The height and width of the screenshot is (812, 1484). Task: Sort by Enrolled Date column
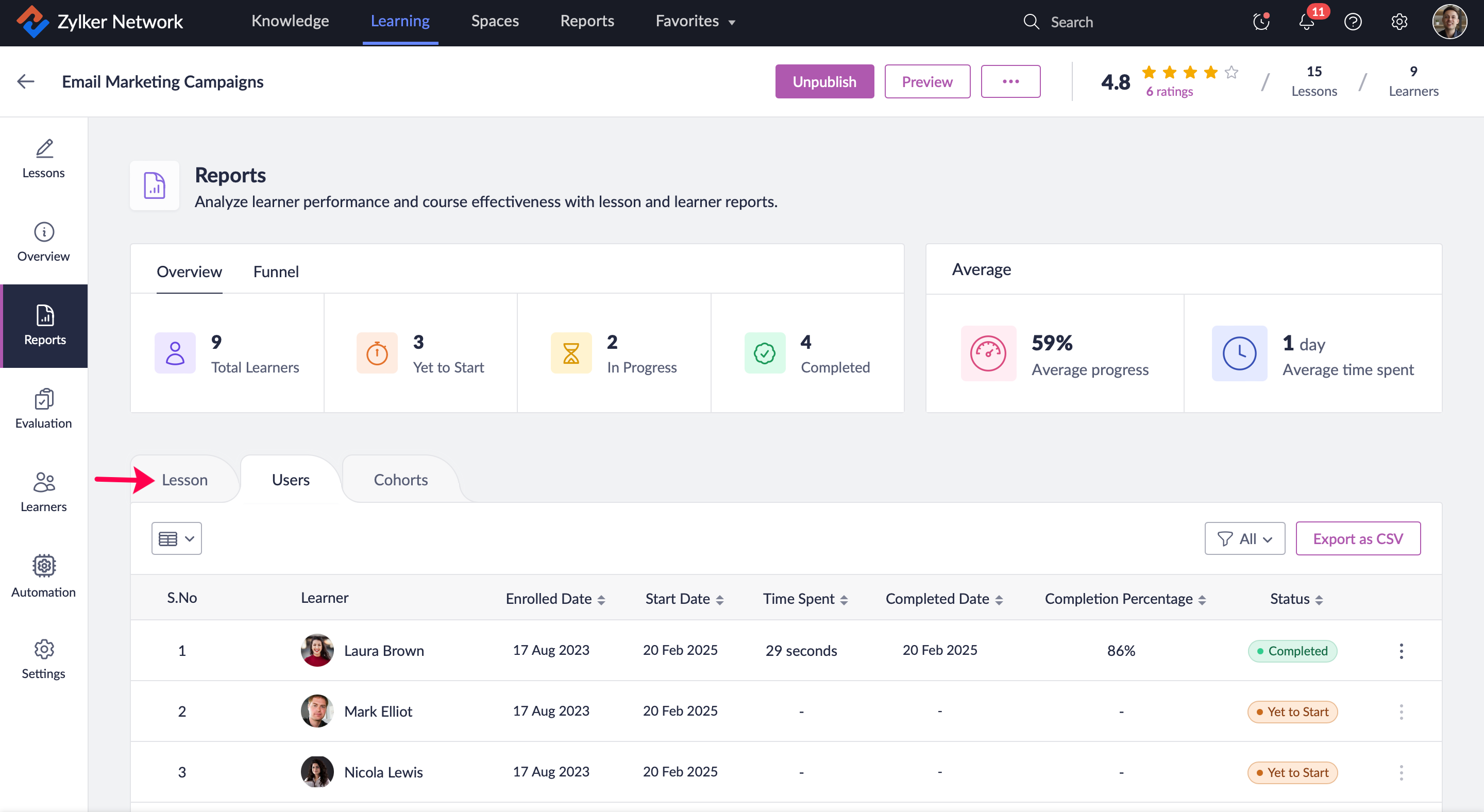click(601, 600)
